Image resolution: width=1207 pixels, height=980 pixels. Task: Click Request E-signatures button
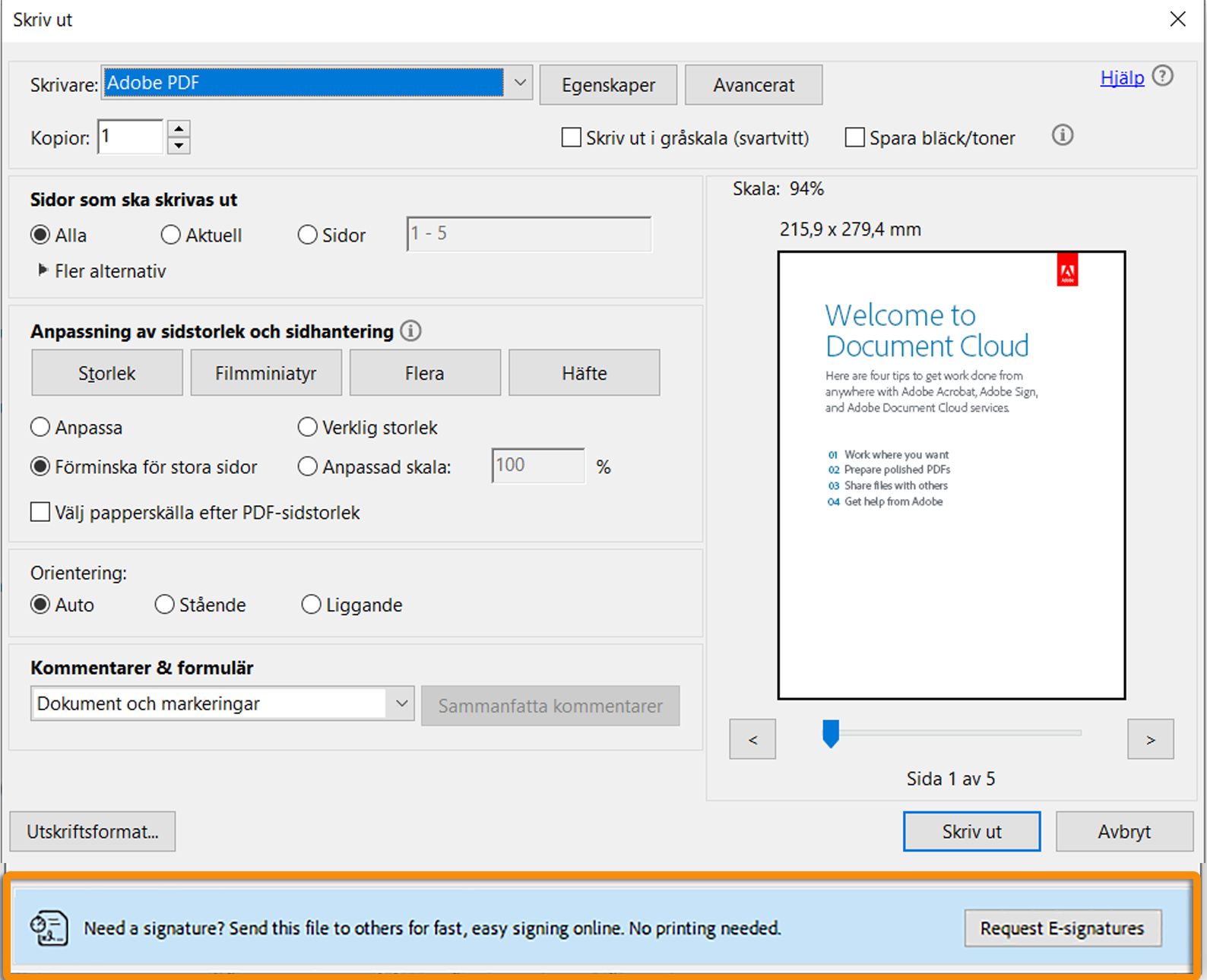coord(1063,928)
